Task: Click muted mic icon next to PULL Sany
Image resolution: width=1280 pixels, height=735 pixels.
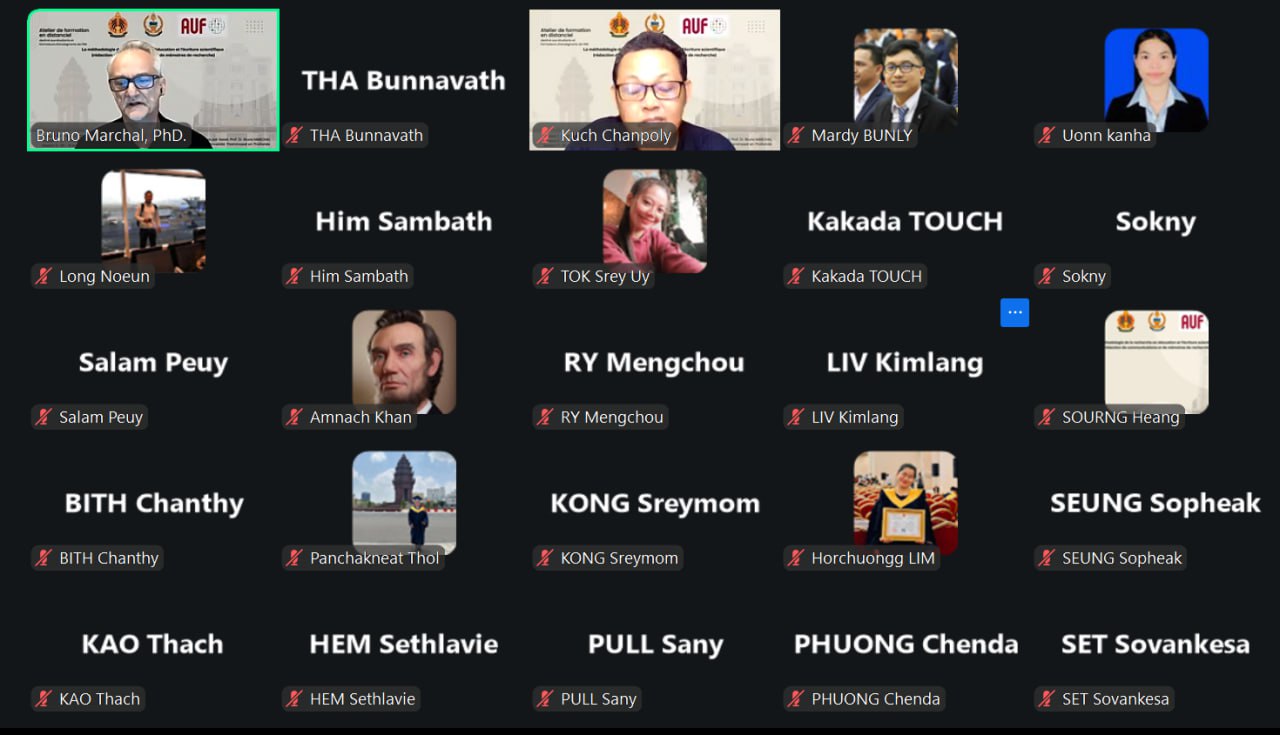Action: pyautogui.click(x=545, y=699)
